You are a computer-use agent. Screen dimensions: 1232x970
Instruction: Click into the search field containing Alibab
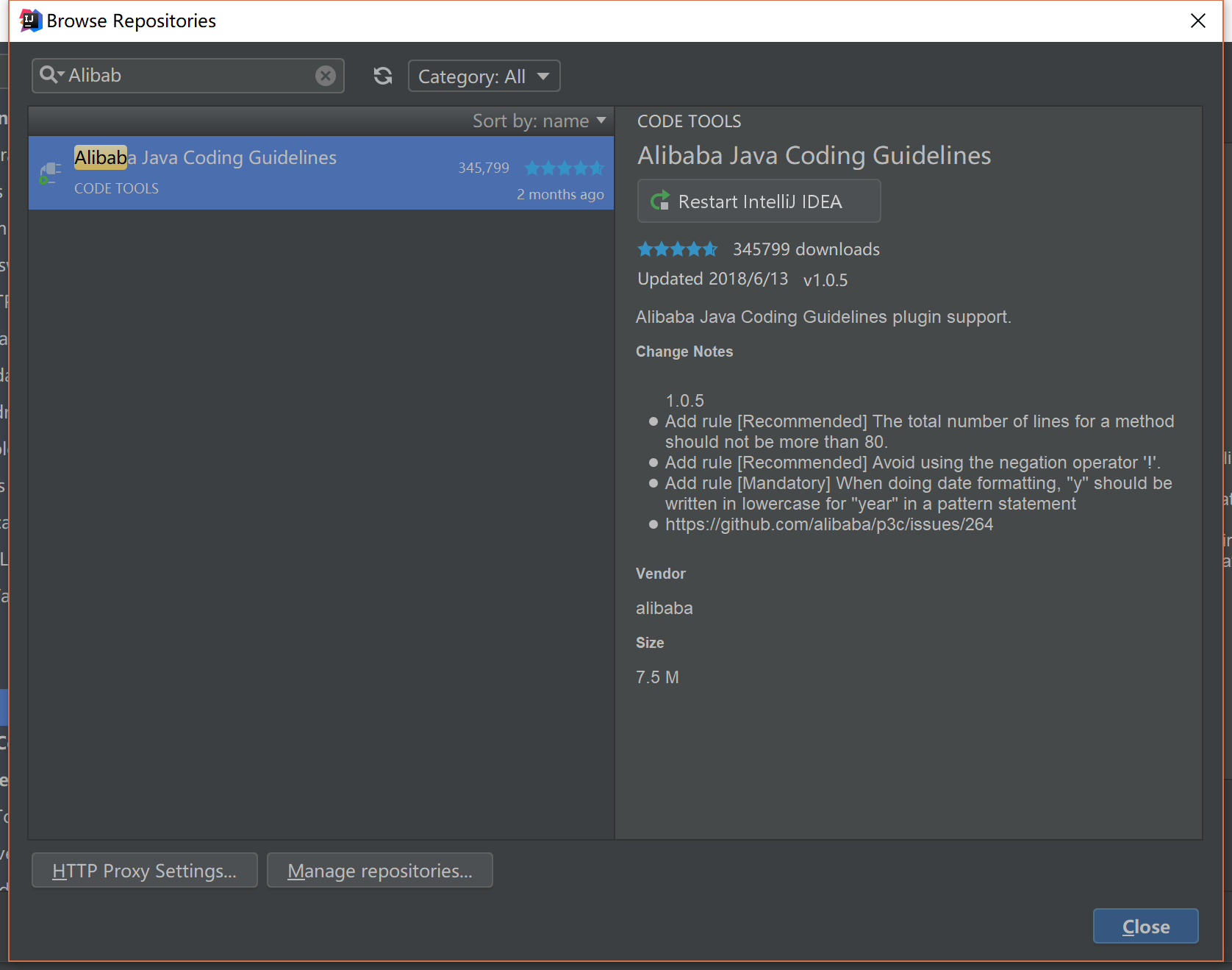tap(191, 76)
